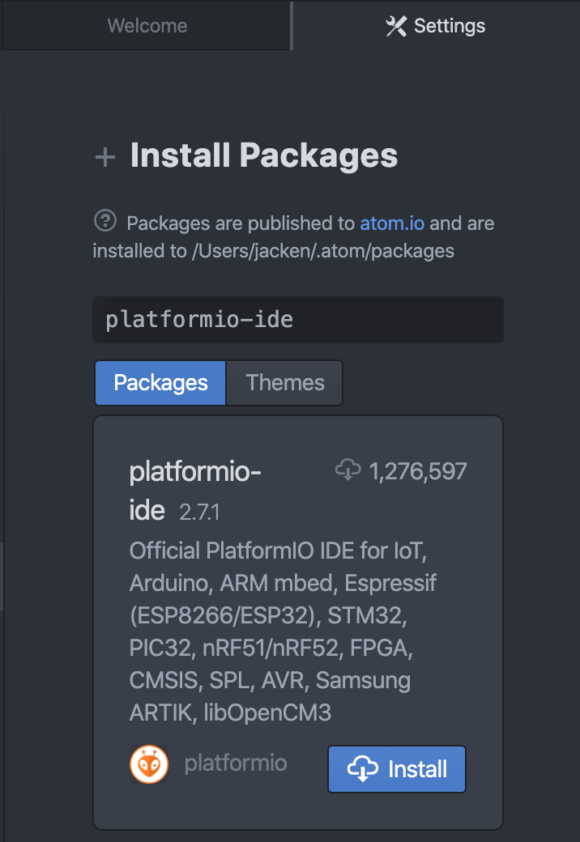Viewport: 580px width, 842px height.
Task: Click the orange platformio avatar icon
Action: point(149,764)
